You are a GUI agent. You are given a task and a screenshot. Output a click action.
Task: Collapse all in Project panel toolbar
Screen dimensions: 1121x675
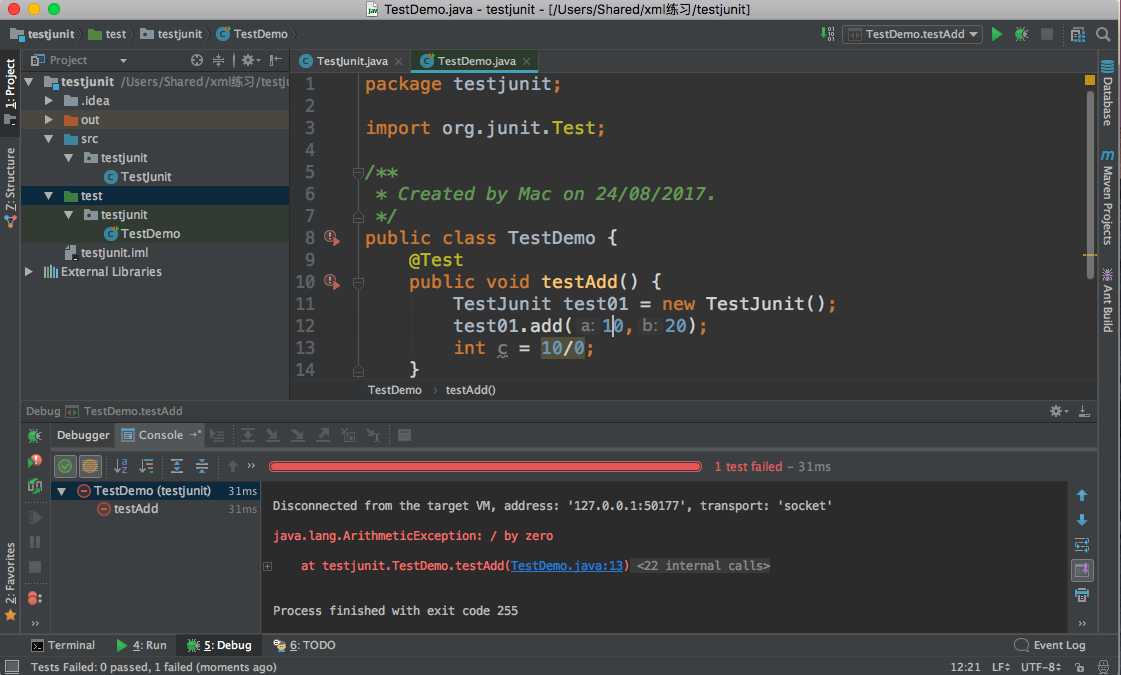[219, 60]
